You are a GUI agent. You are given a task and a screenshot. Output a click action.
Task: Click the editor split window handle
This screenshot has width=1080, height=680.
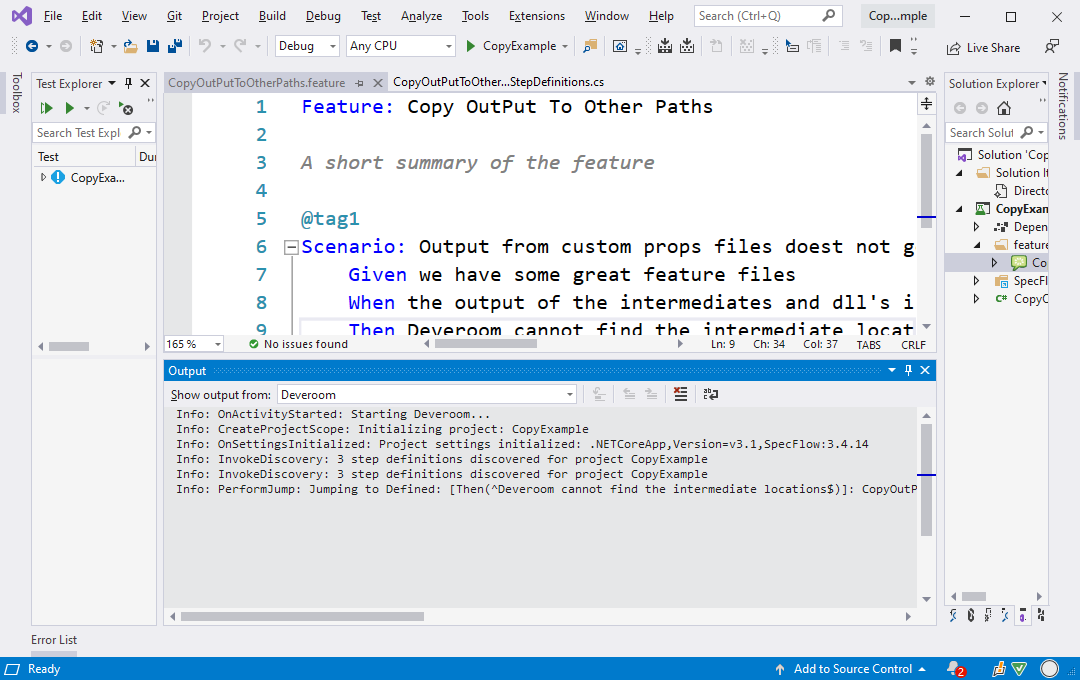click(x=926, y=104)
